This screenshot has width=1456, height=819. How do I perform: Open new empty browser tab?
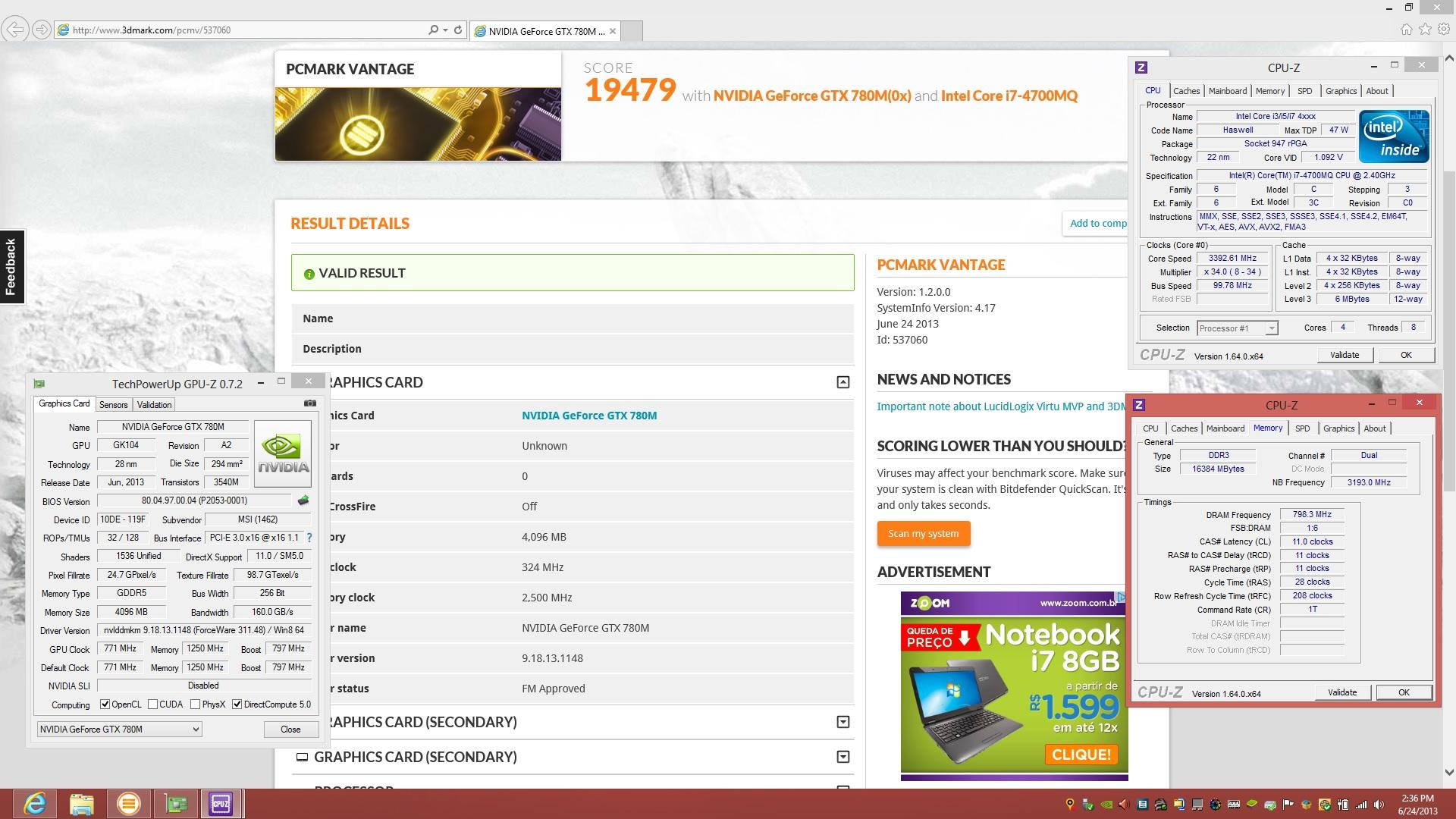click(632, 31)
